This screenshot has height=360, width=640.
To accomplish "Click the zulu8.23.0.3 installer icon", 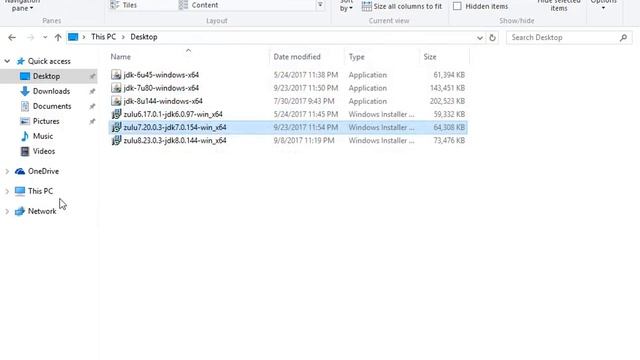I will (116, 140).
